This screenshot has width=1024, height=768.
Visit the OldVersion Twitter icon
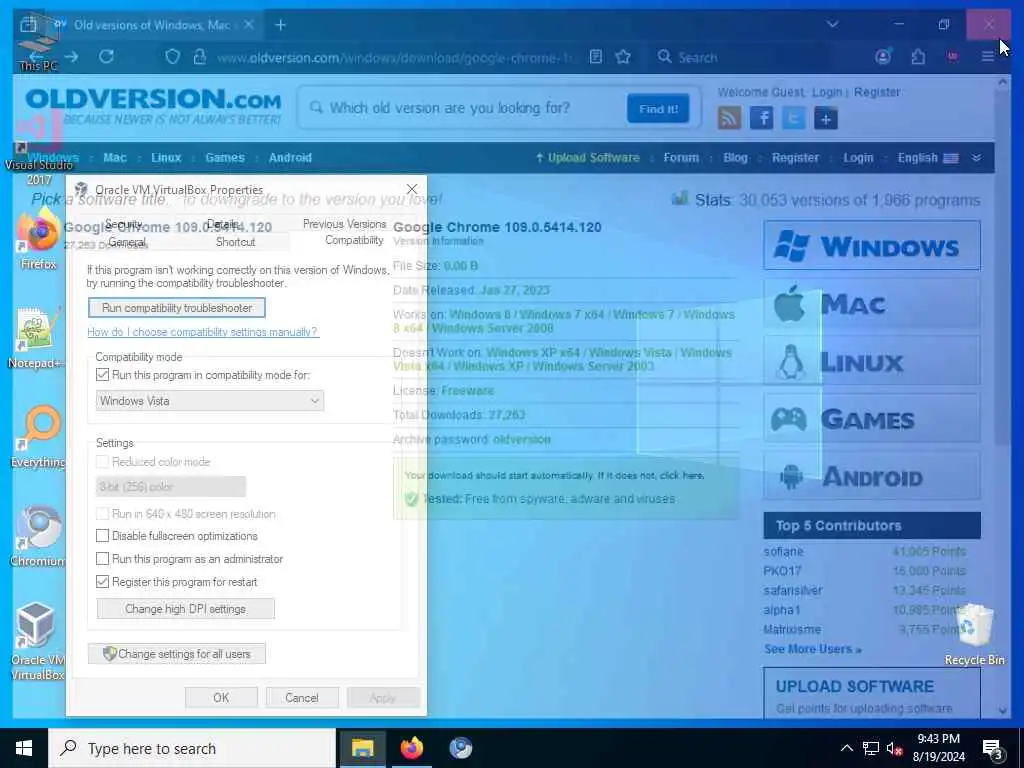[x=793, y=118]
